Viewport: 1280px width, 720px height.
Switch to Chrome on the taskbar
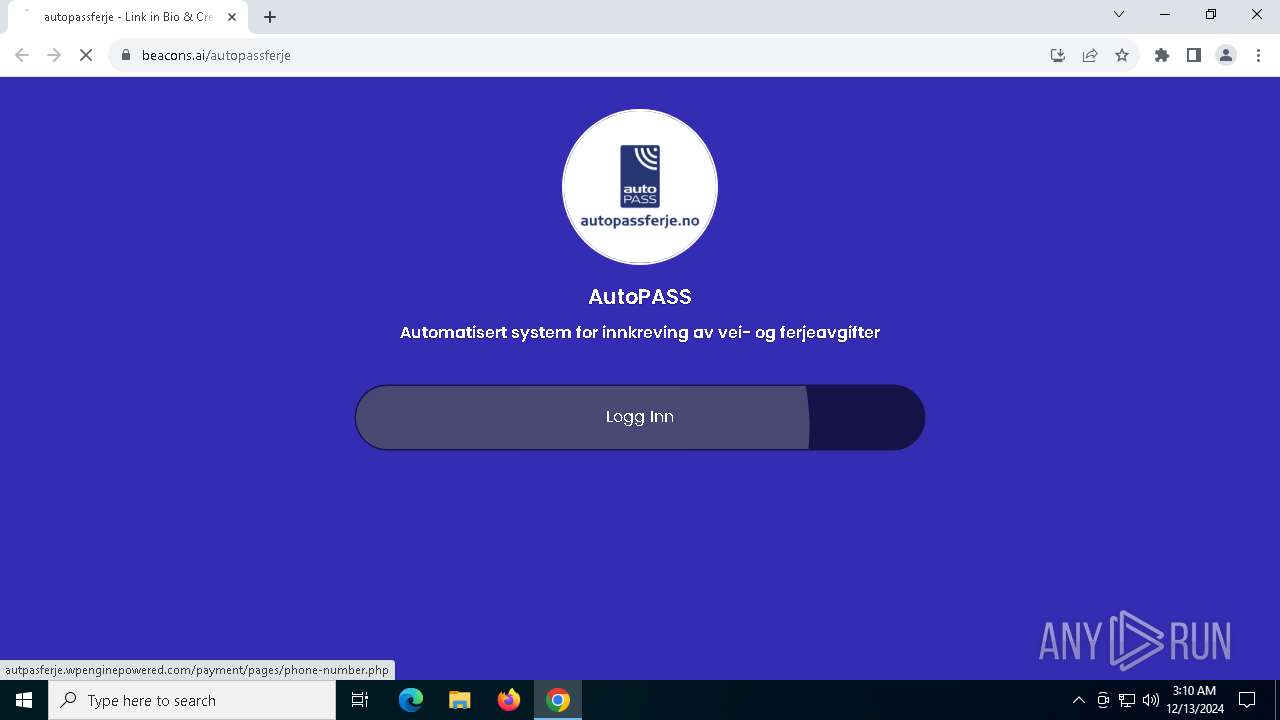point(558,700)
